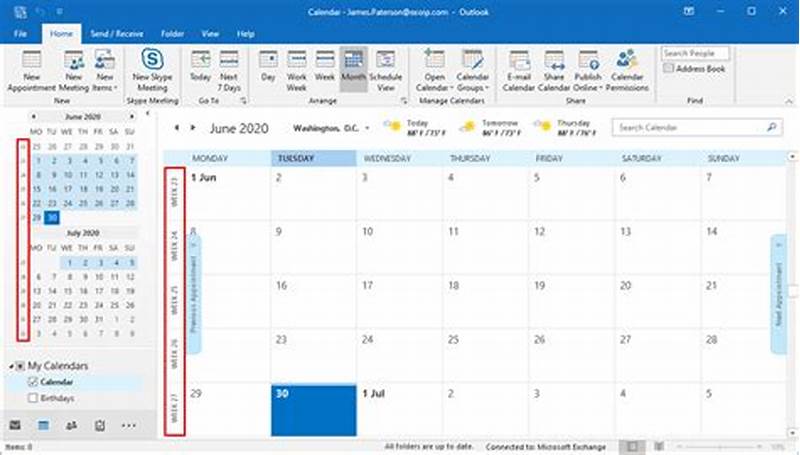
Task: Switch to Week view
Action: [324, 66]
